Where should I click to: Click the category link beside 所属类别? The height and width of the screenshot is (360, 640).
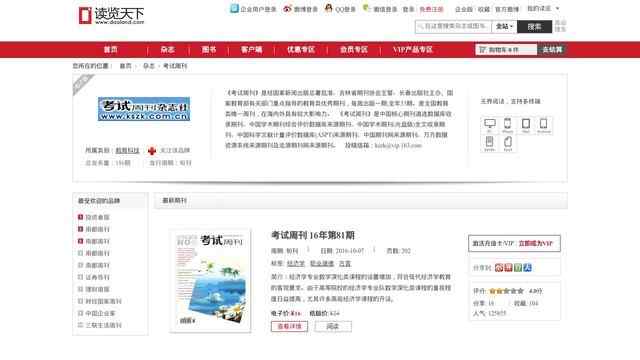pos(127,151)
